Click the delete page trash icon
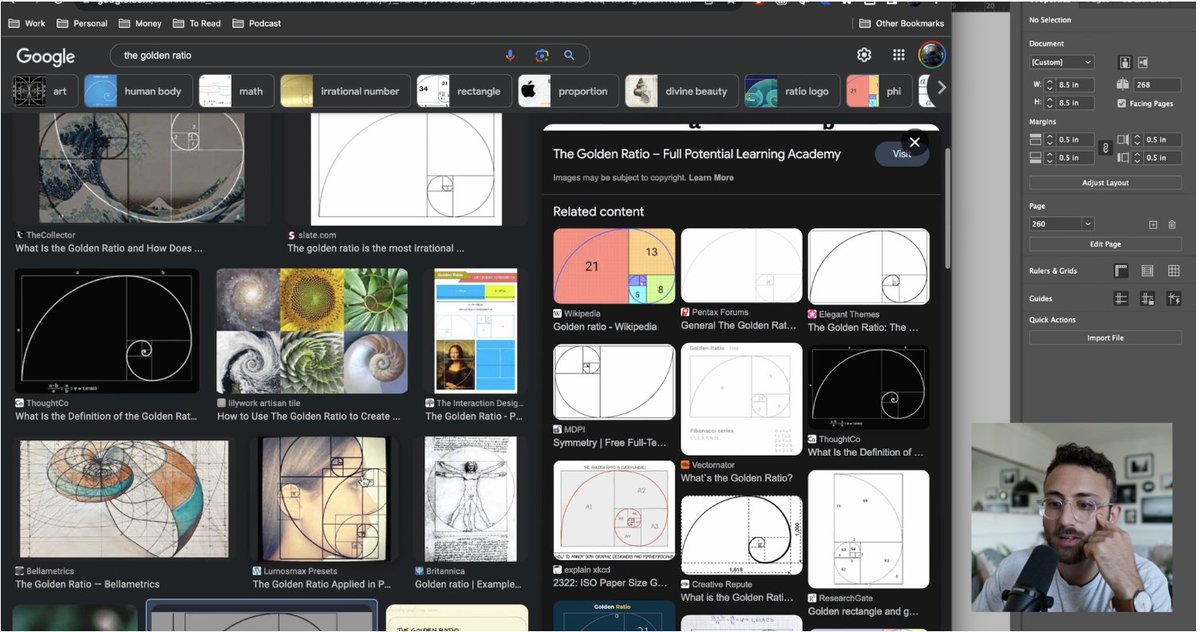This screenshot has width=1200, height=632. click(x=1172, y=225)
